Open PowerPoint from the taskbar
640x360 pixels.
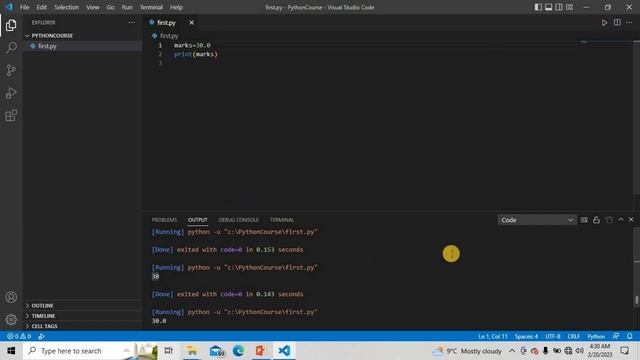tap(261, 351)
